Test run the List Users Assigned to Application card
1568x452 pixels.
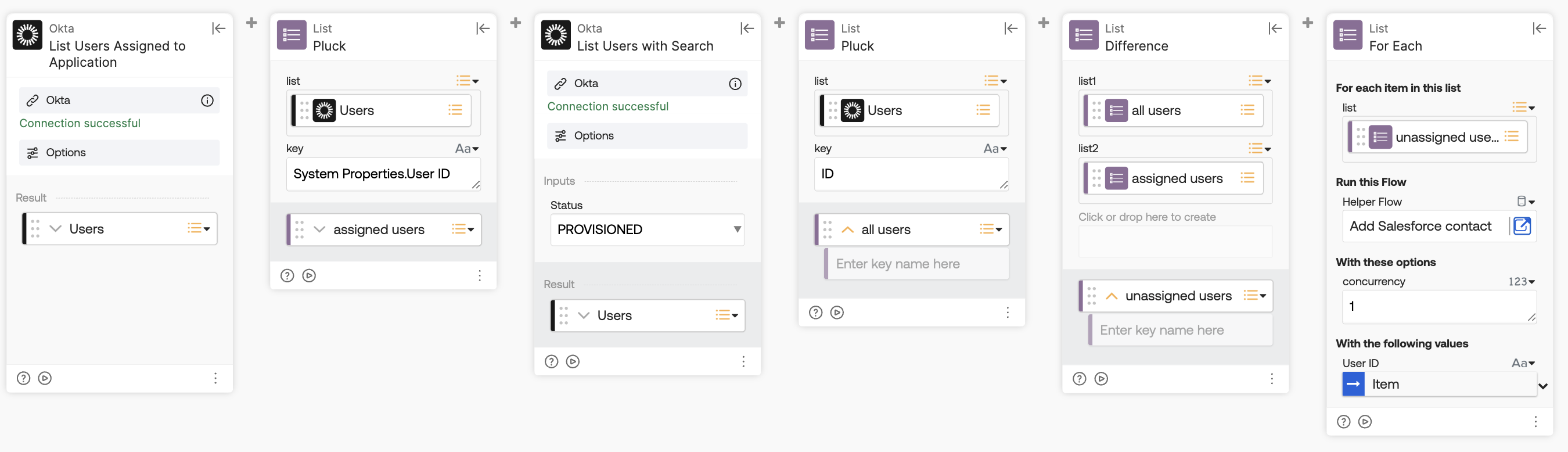pos(45,378)
